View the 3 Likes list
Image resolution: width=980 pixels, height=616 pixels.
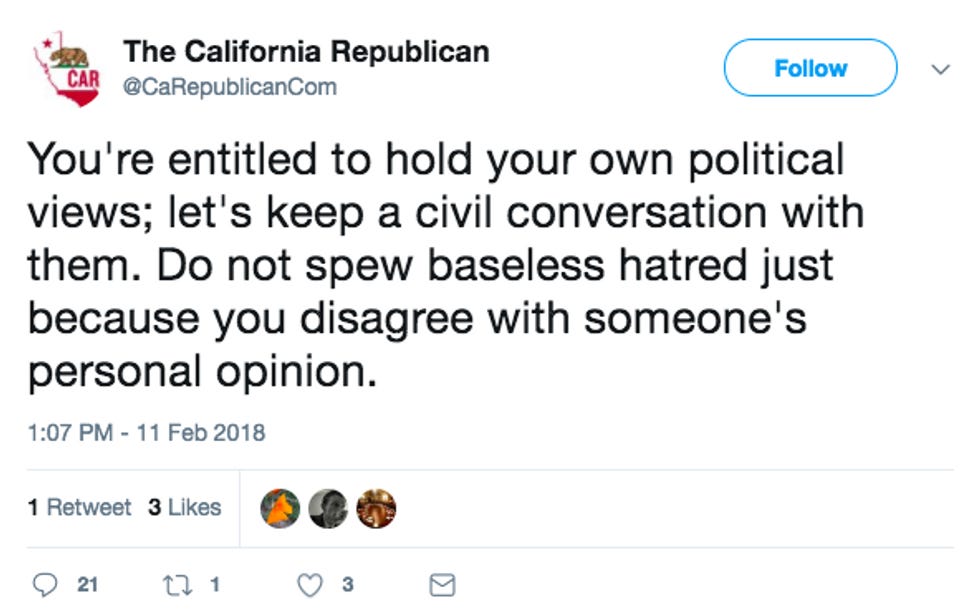[x=184, y=507]
